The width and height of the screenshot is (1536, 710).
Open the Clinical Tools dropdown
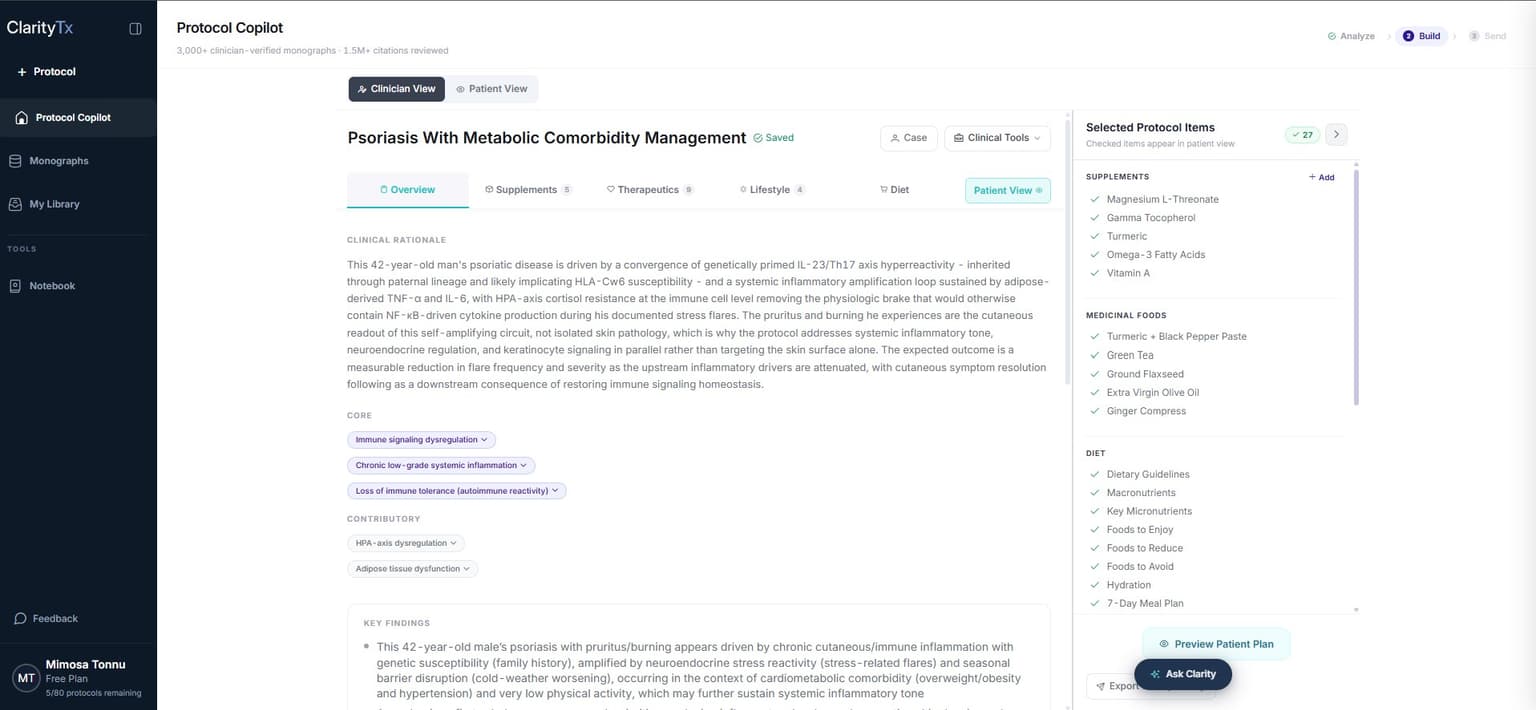pos(997,138)
